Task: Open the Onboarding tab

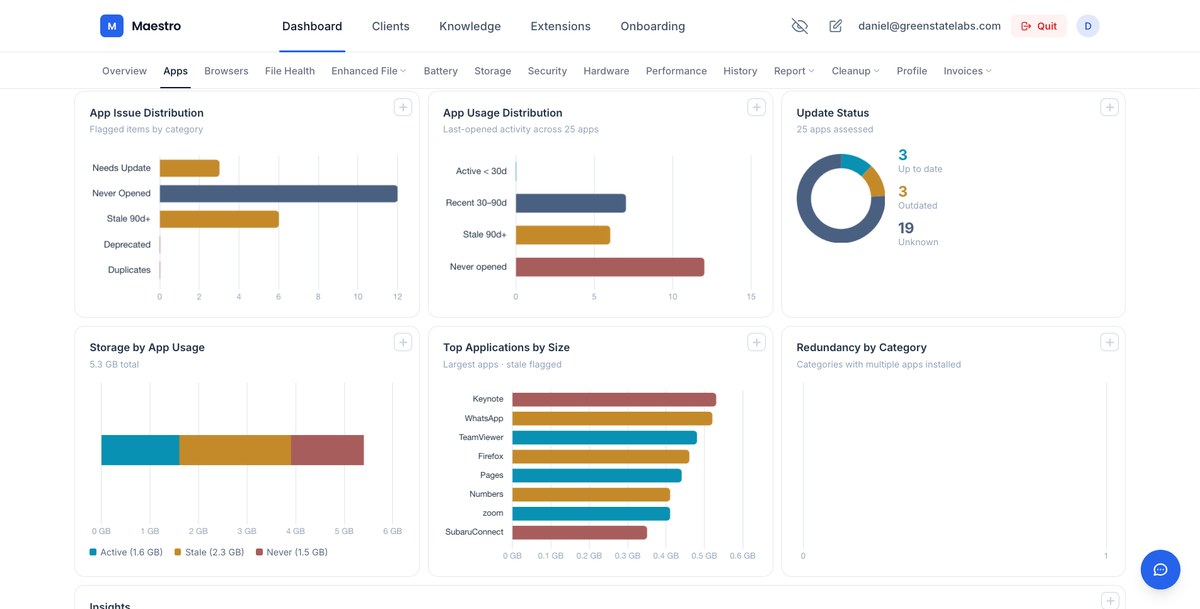Action: pos(653,26)
